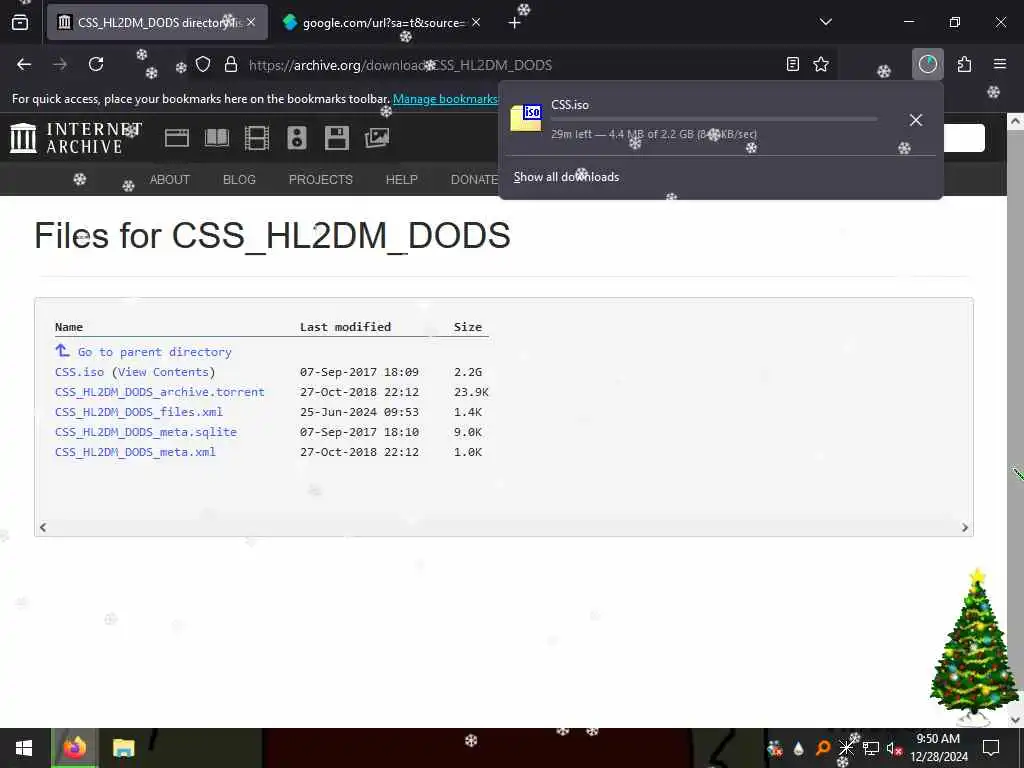Click muted volume tray icon
Screen dimensions: 1024x768
click(894, 748)
